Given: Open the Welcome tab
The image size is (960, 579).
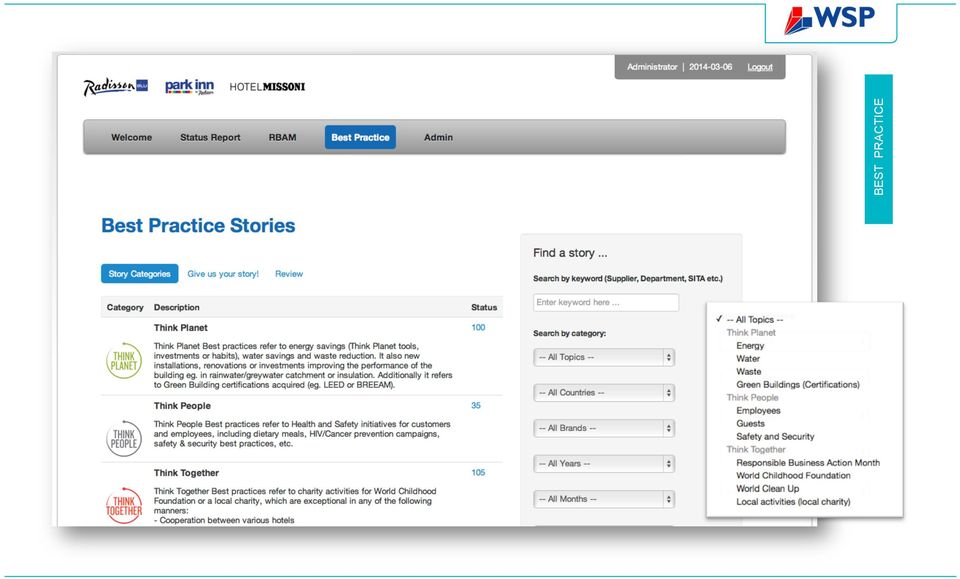Looking at the screenshot, I should click(x=132, y=137).
